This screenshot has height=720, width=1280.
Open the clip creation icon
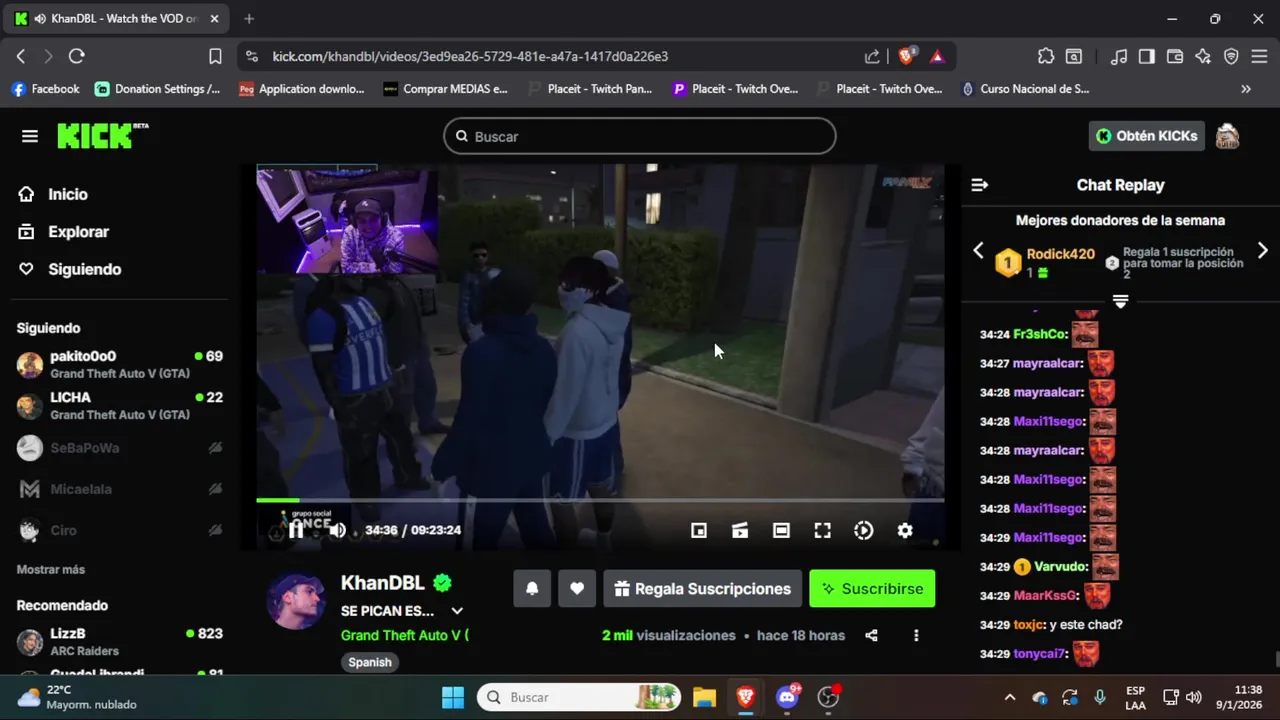740,531
